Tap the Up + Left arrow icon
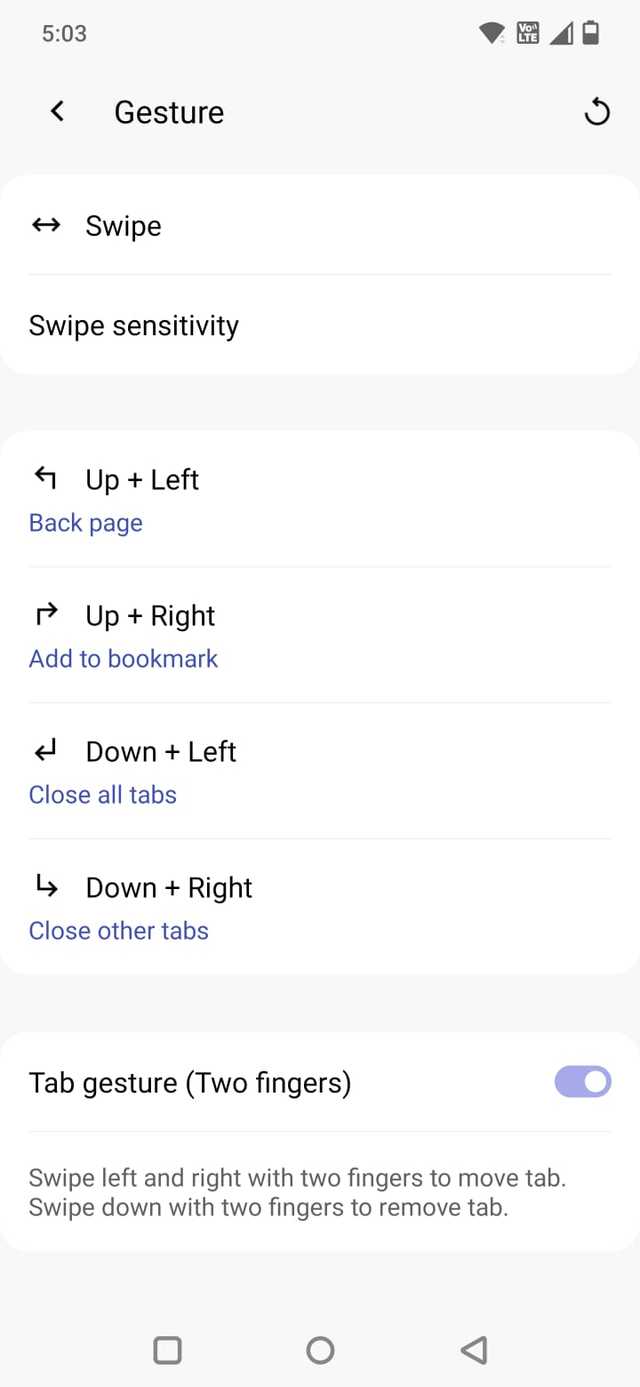This screenshot has width=640, height=1387. [46, 478]
